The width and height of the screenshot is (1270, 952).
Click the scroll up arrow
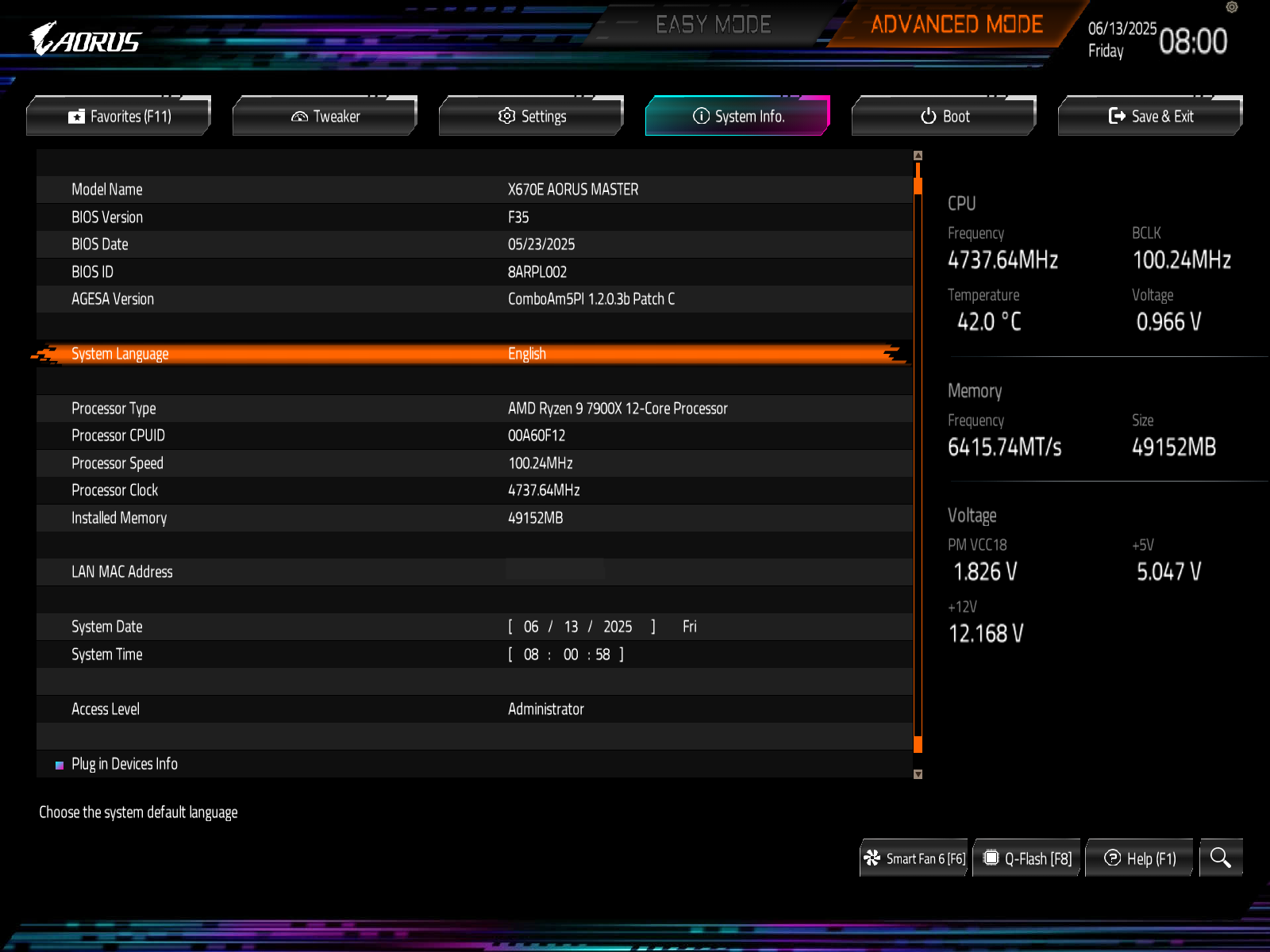pyautogui.click(x=918, y=155)
